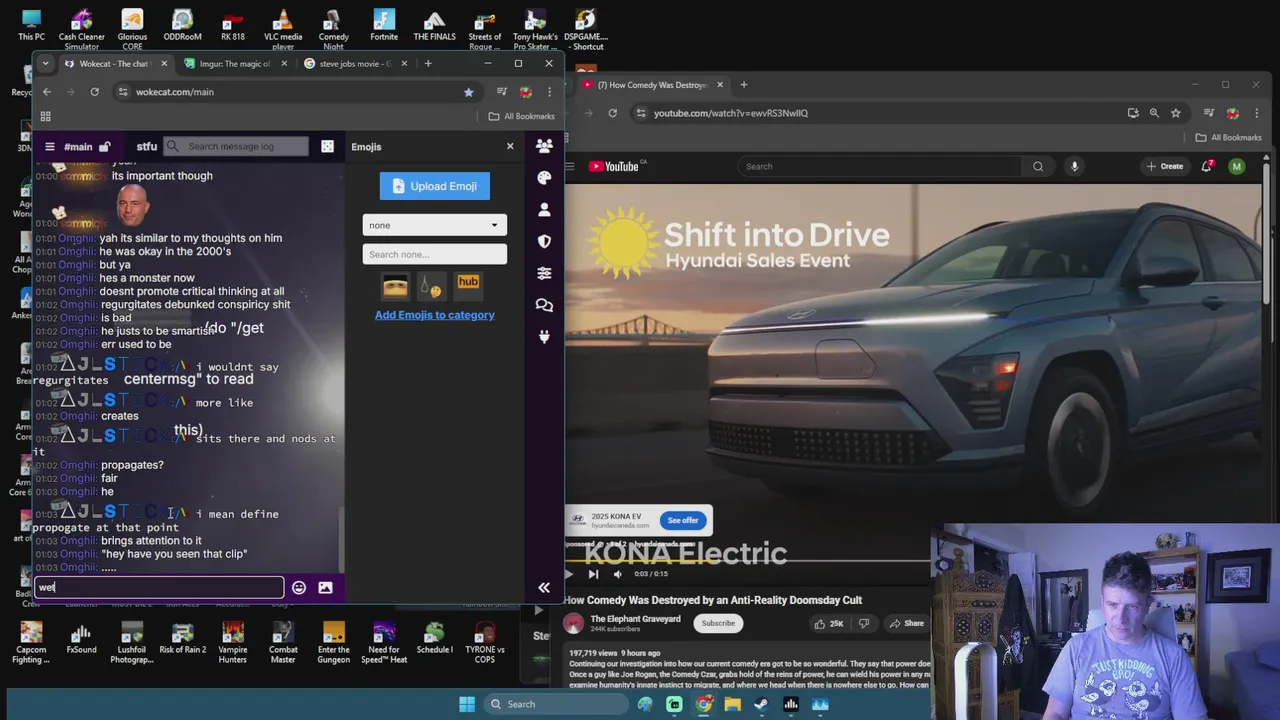Click the image upload icon in chat input
The height and width of the screenshot is (720, 1280).
(325, 588)
